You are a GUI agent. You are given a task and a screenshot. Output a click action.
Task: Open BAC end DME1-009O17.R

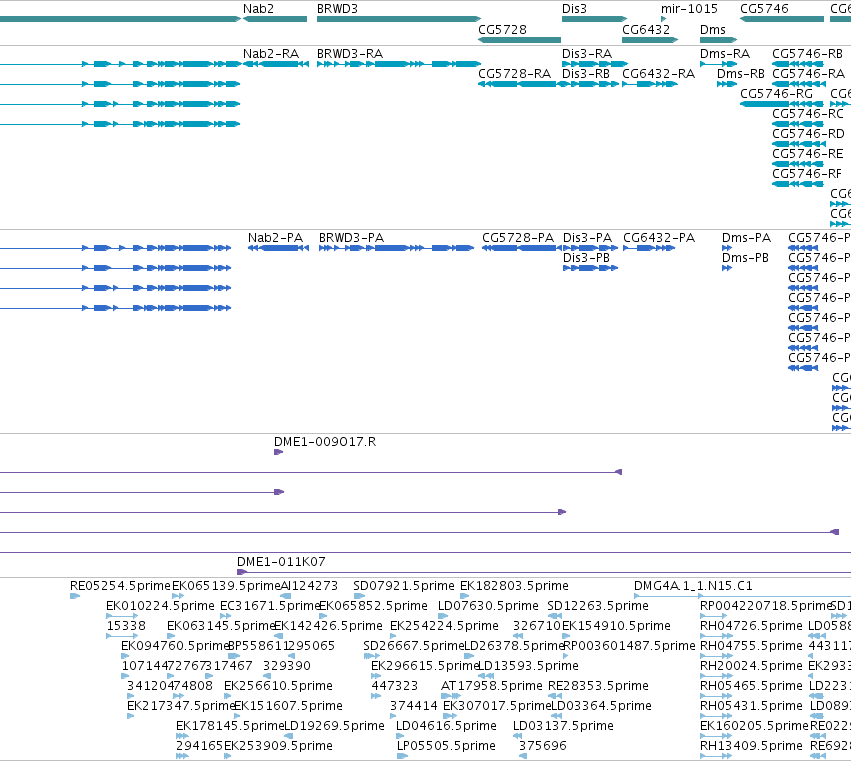pyautogui.click(x=278, y=452)
